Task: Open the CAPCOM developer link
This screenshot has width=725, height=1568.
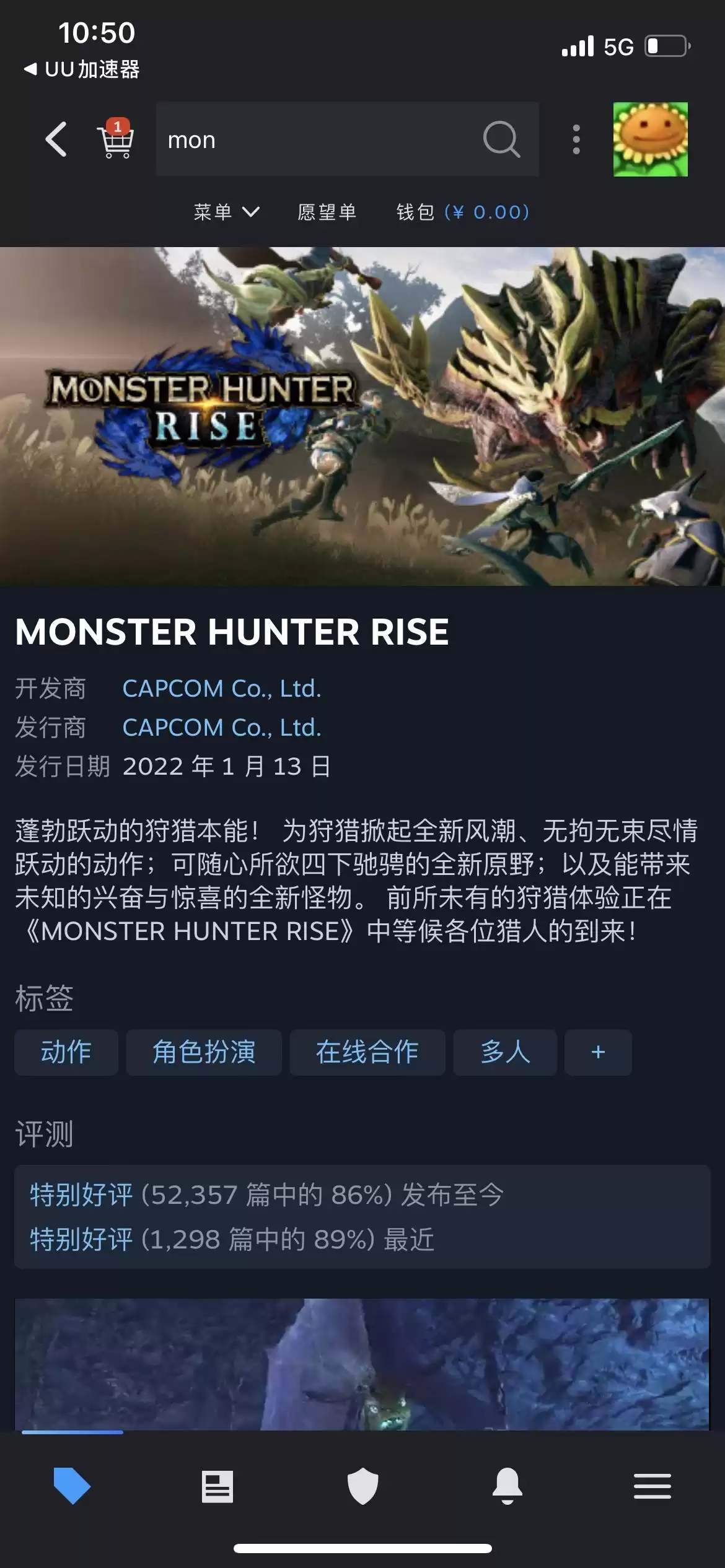Action: 222,689
